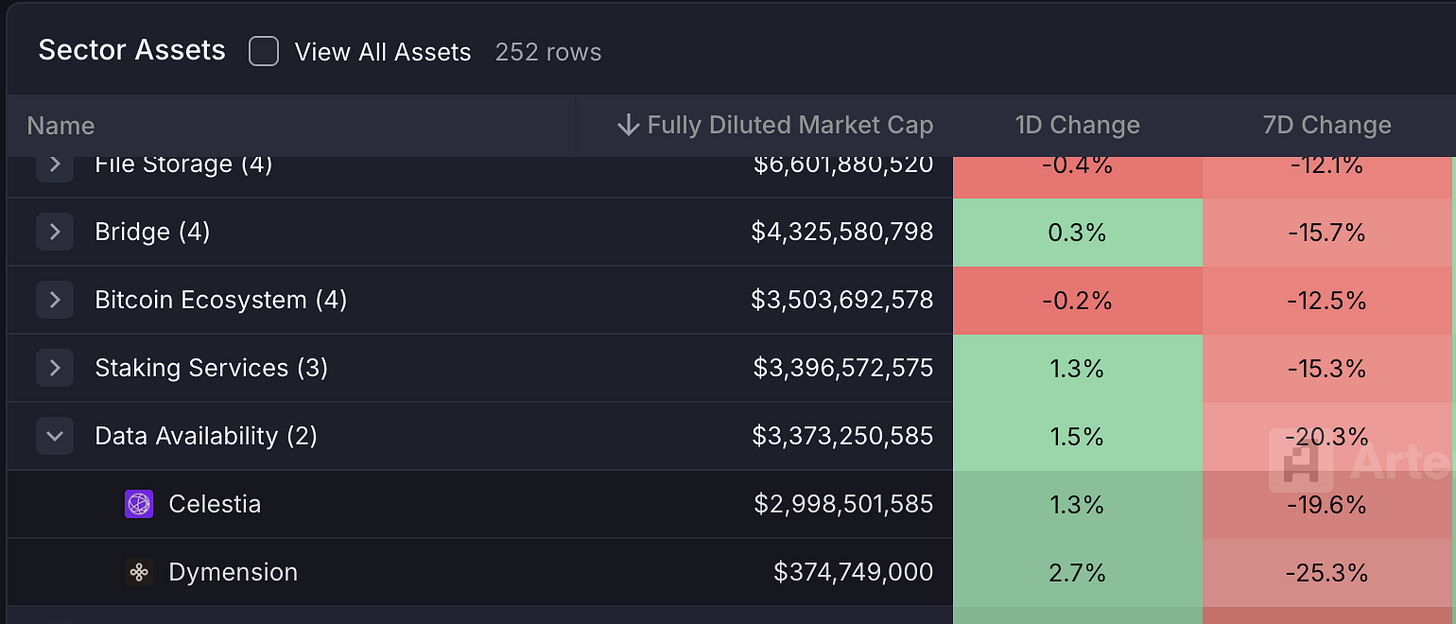Image resolution: width=1456 pixels, height=624 pixels.
Task: Click the View All Assets label
Action: (383, 52)
